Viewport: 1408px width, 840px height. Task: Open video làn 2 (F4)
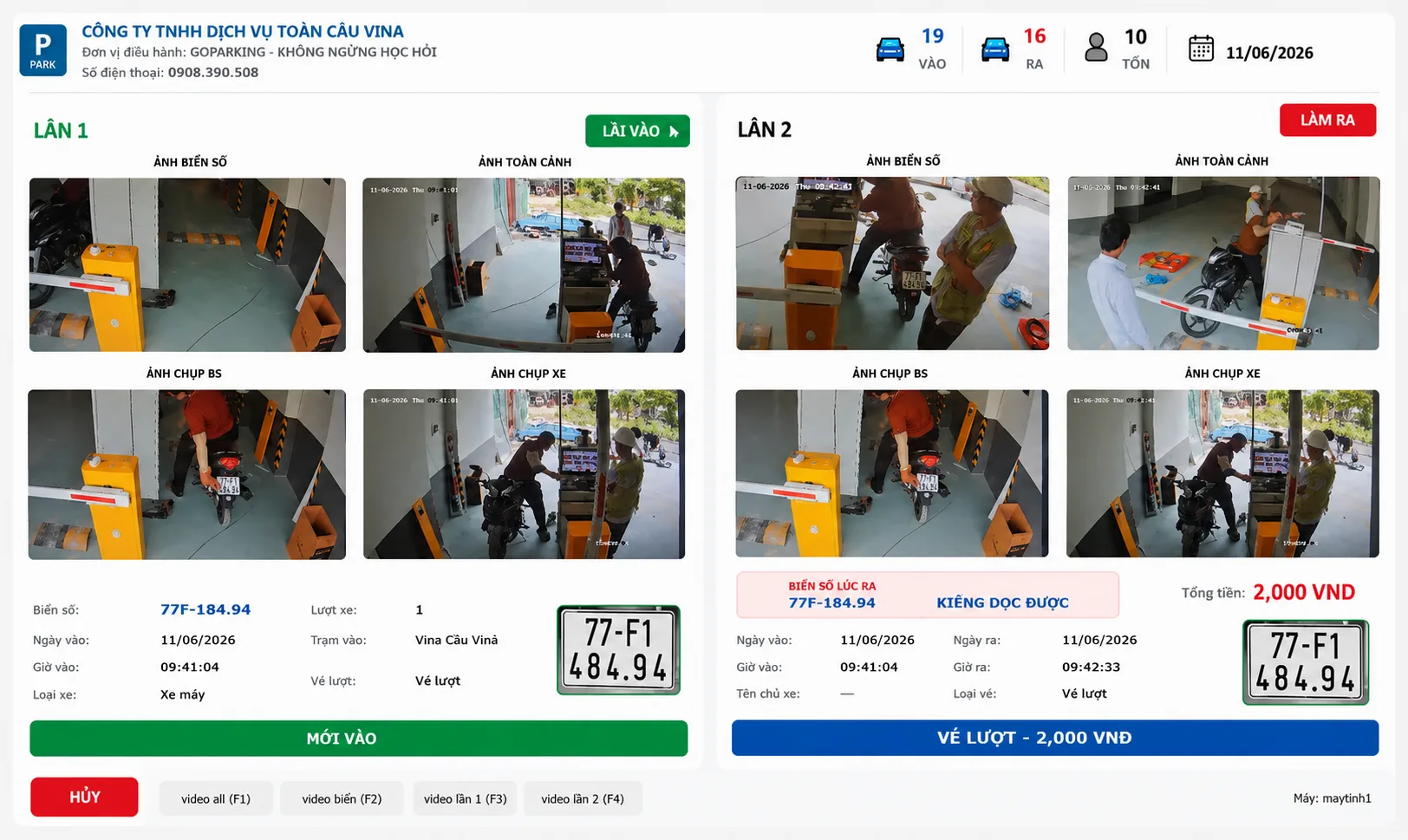[583, 798]
